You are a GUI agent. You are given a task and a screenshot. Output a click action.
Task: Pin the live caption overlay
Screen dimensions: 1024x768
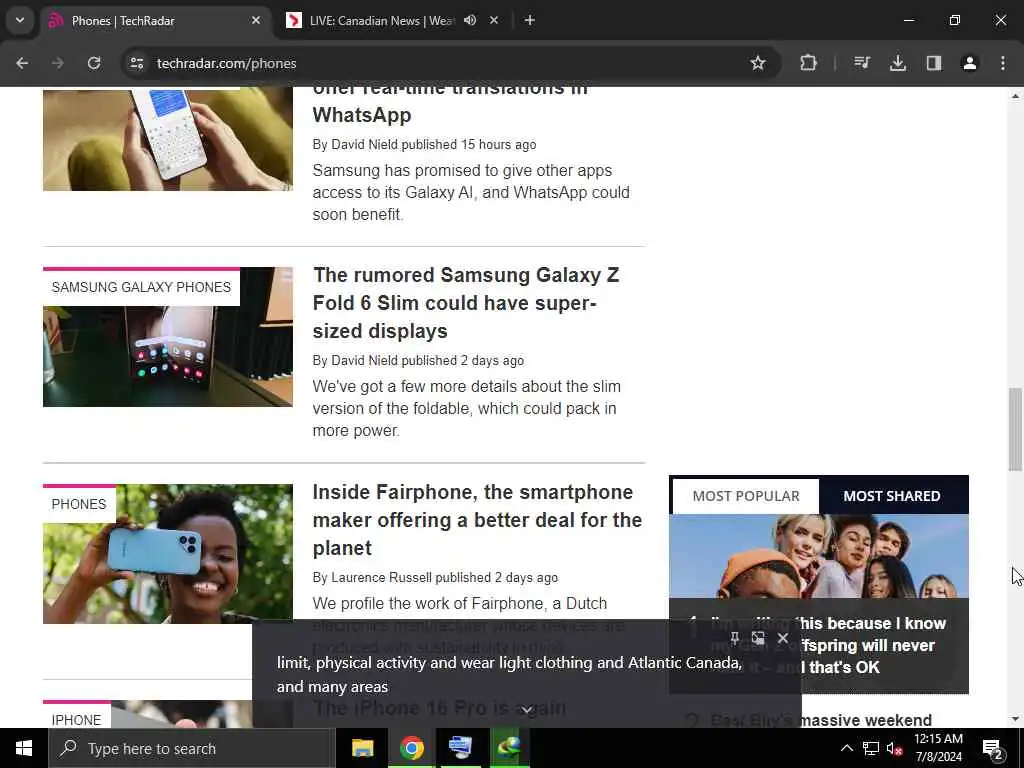(x=735, y=637)
